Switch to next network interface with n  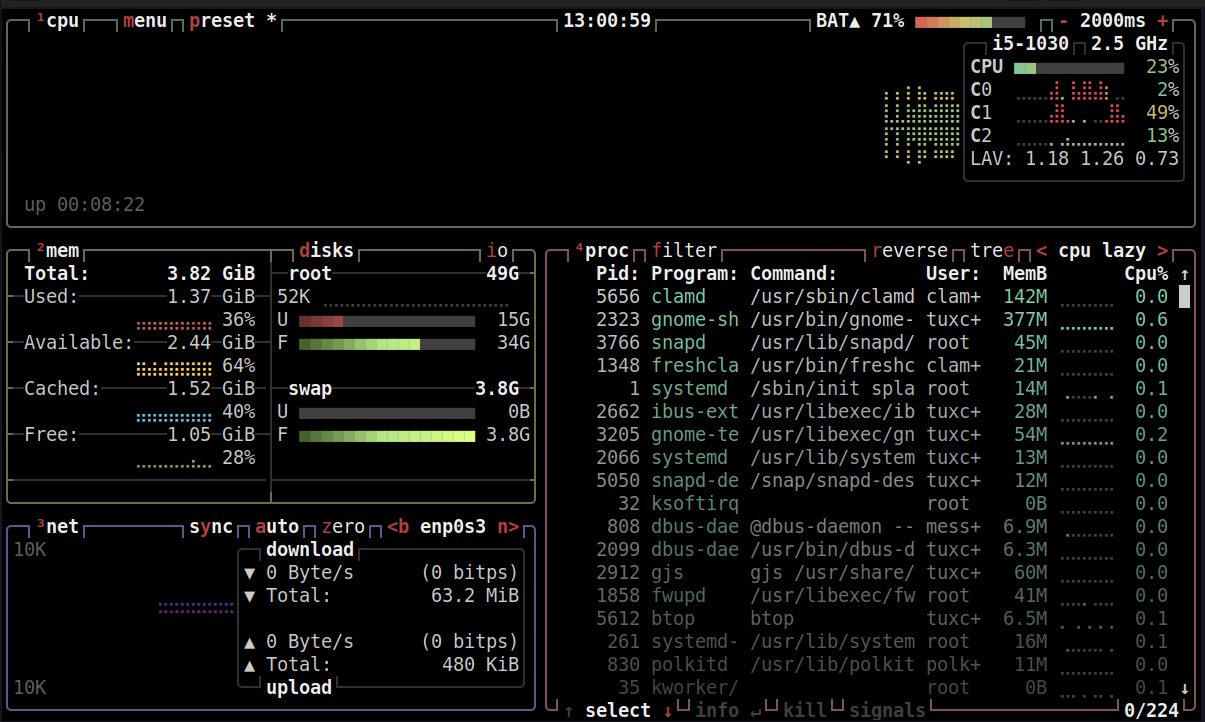click(508, 527)
